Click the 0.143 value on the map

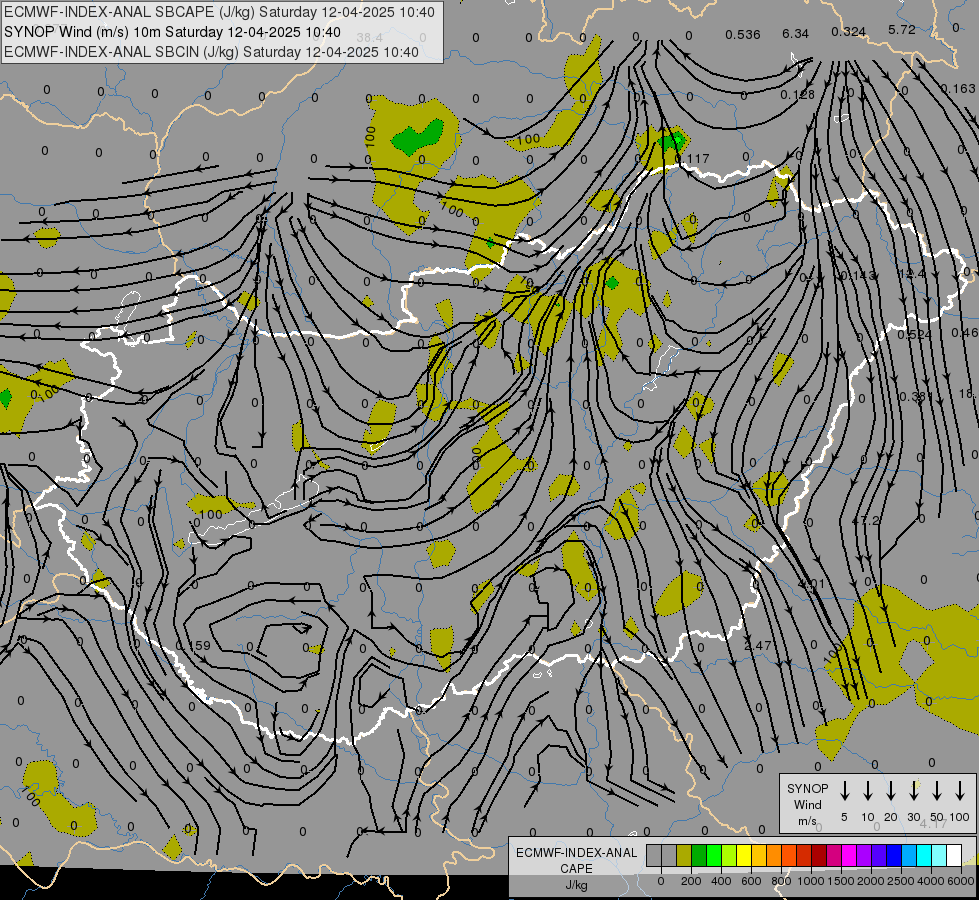(858, 275)
